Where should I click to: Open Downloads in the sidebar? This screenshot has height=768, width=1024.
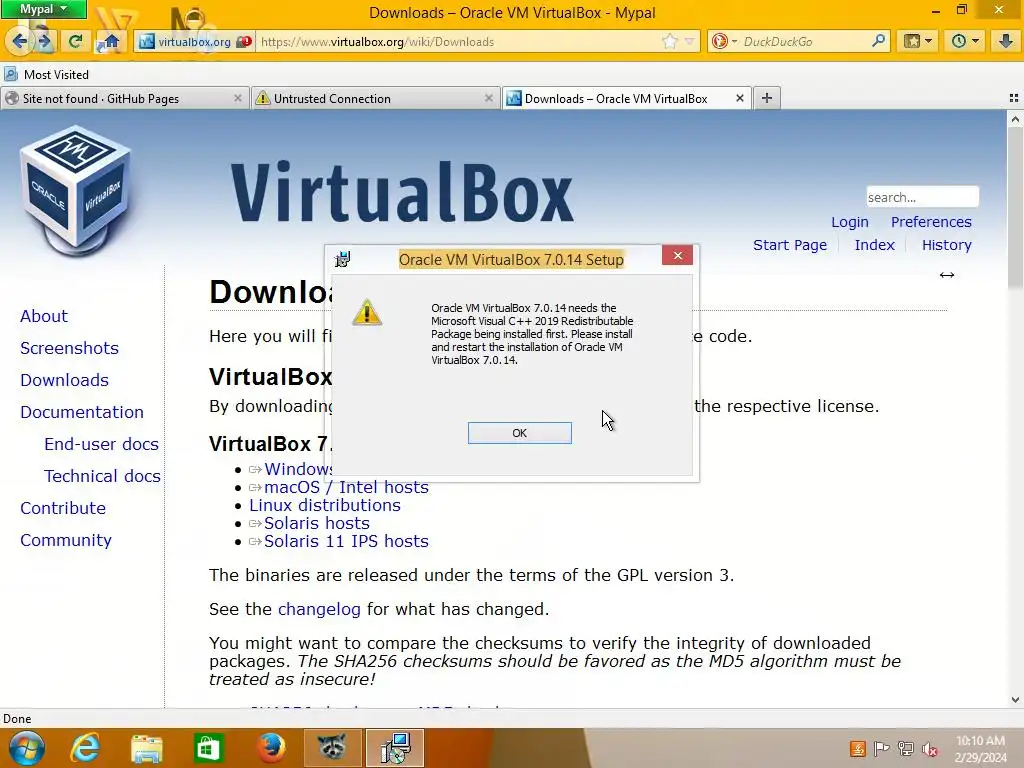tap(64, 380)
